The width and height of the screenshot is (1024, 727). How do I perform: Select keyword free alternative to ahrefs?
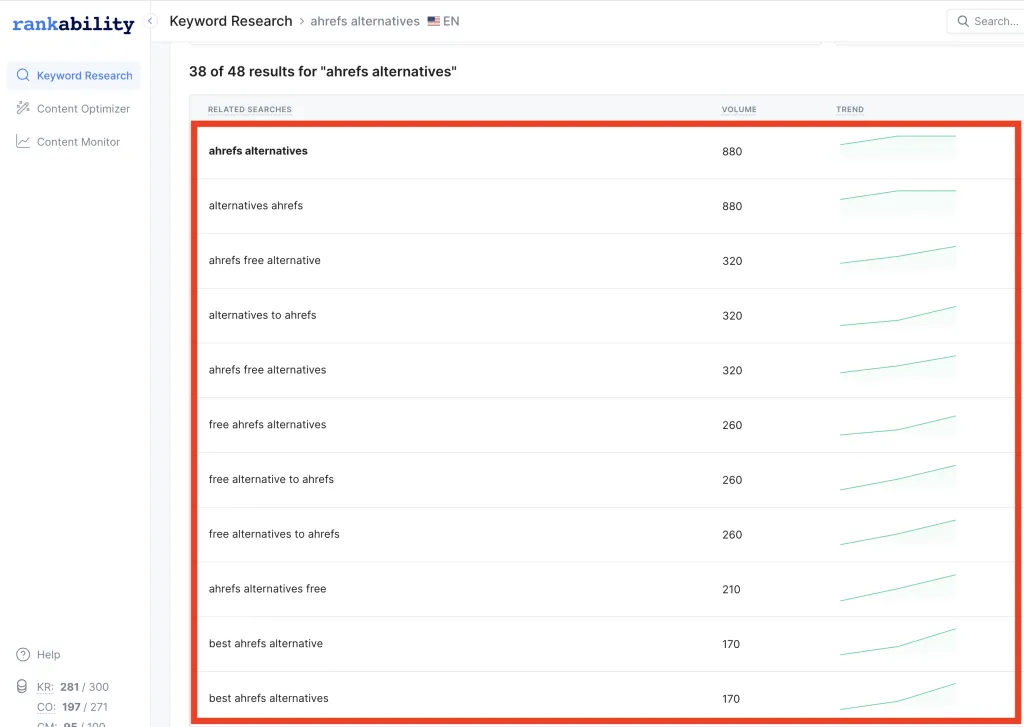point(271,479)
